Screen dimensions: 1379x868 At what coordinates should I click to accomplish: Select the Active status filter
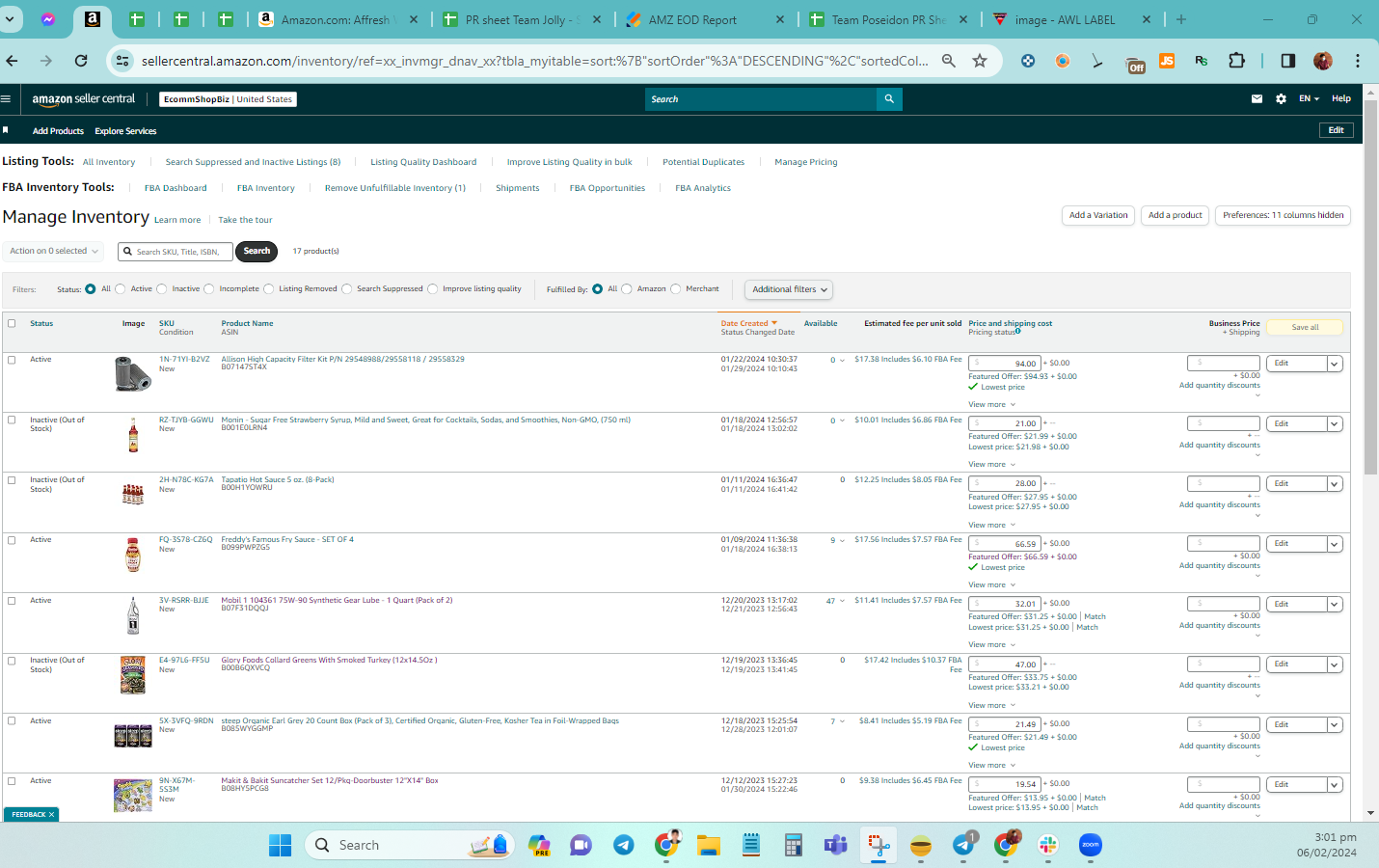click(120, 288)
